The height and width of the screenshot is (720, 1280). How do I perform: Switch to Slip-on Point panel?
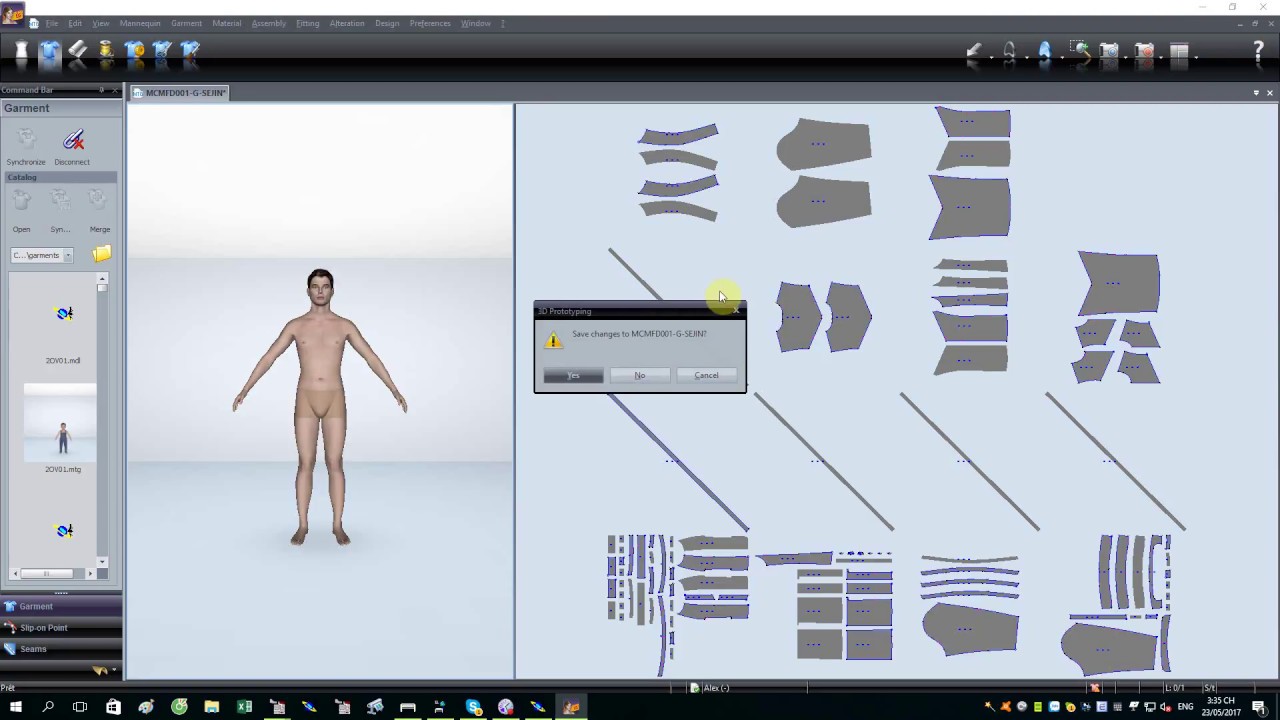coord(60,627)
